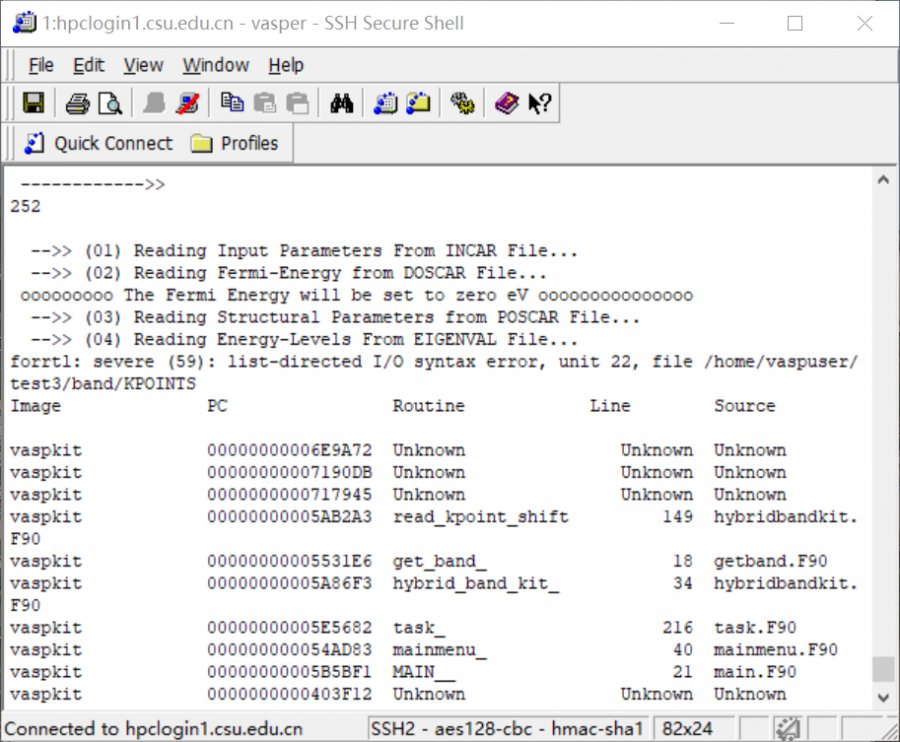Open the File menu
Viewport: 900px width, 742px height.
pos(41,65)
